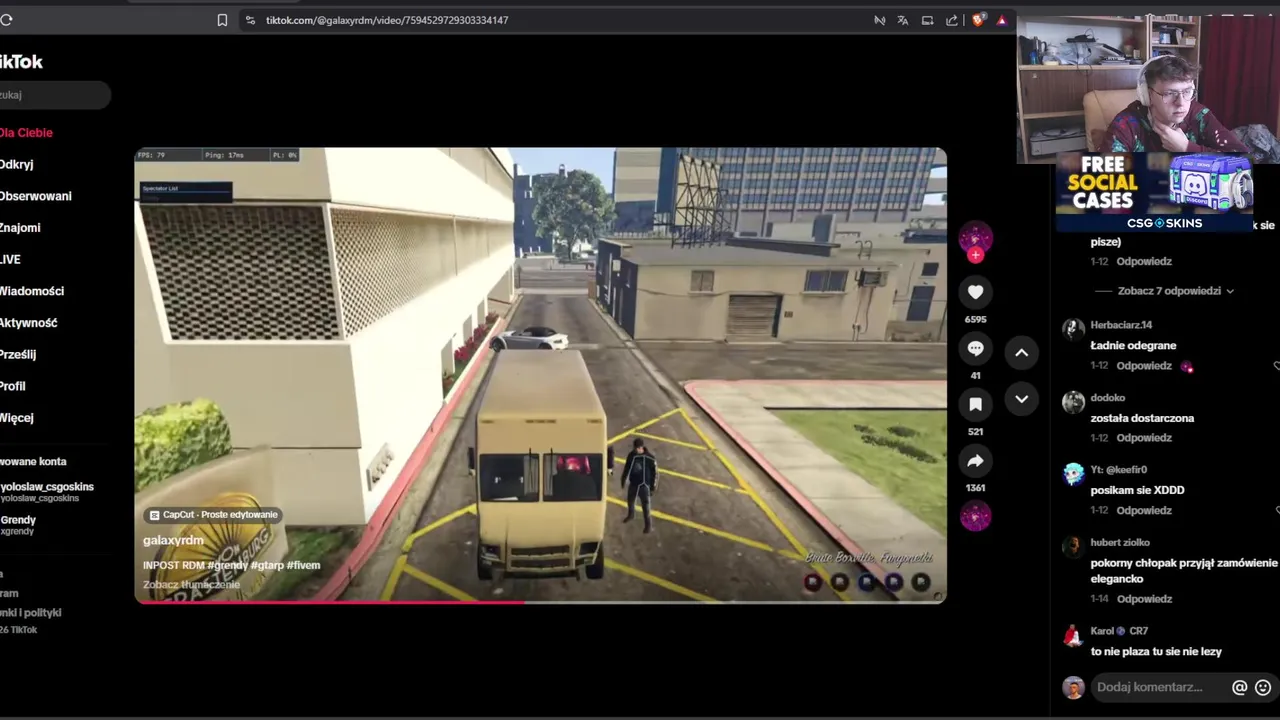Share video using the arrow icon

975,460
